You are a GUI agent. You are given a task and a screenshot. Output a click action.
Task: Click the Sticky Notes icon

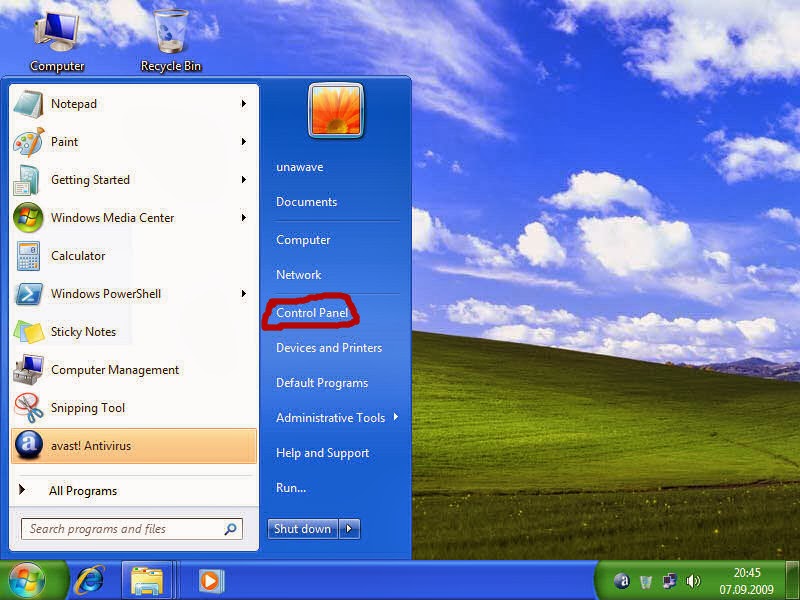[x=29, y=332]
